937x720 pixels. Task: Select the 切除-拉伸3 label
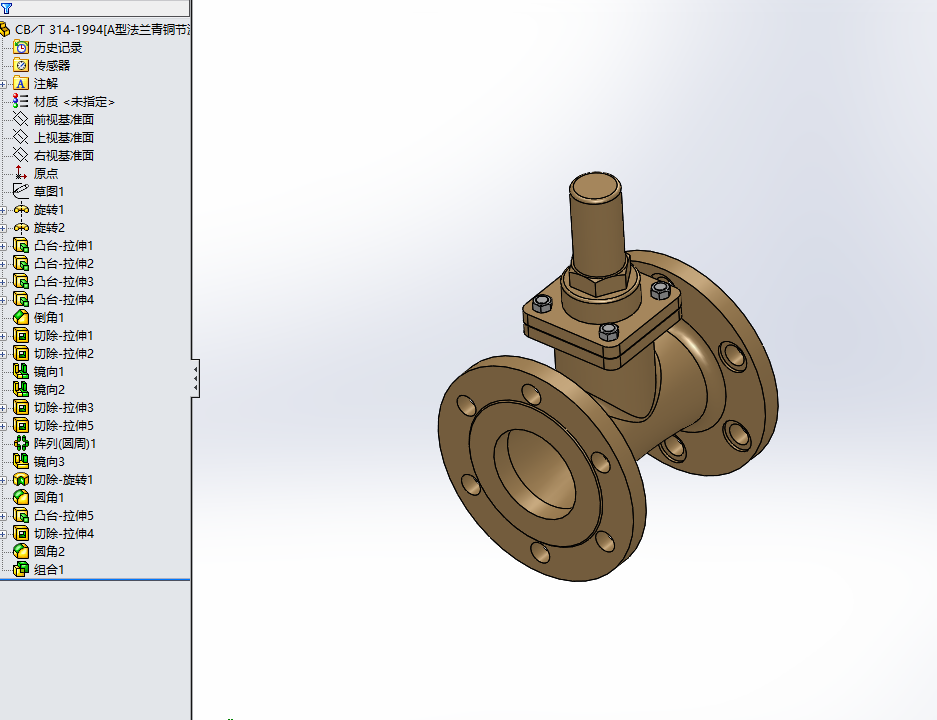coord(64,408)
